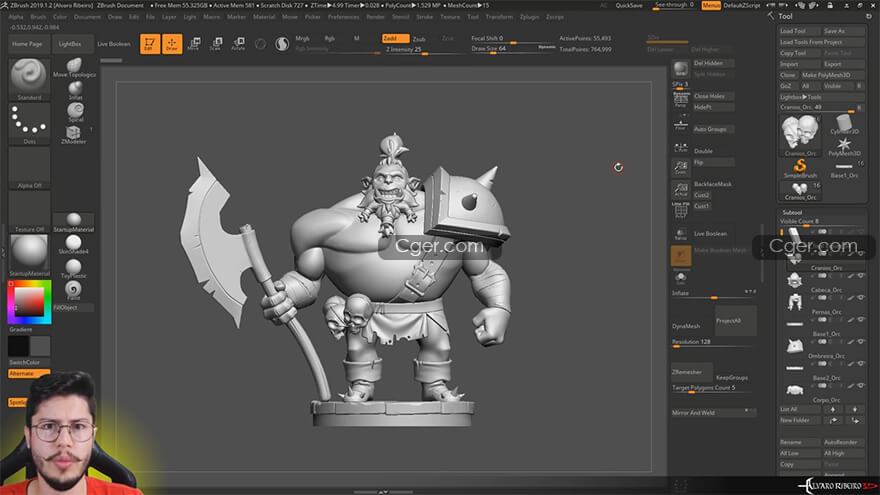
Task: Click the L.Sym local symmetry icon
Action: click(680, 147)
